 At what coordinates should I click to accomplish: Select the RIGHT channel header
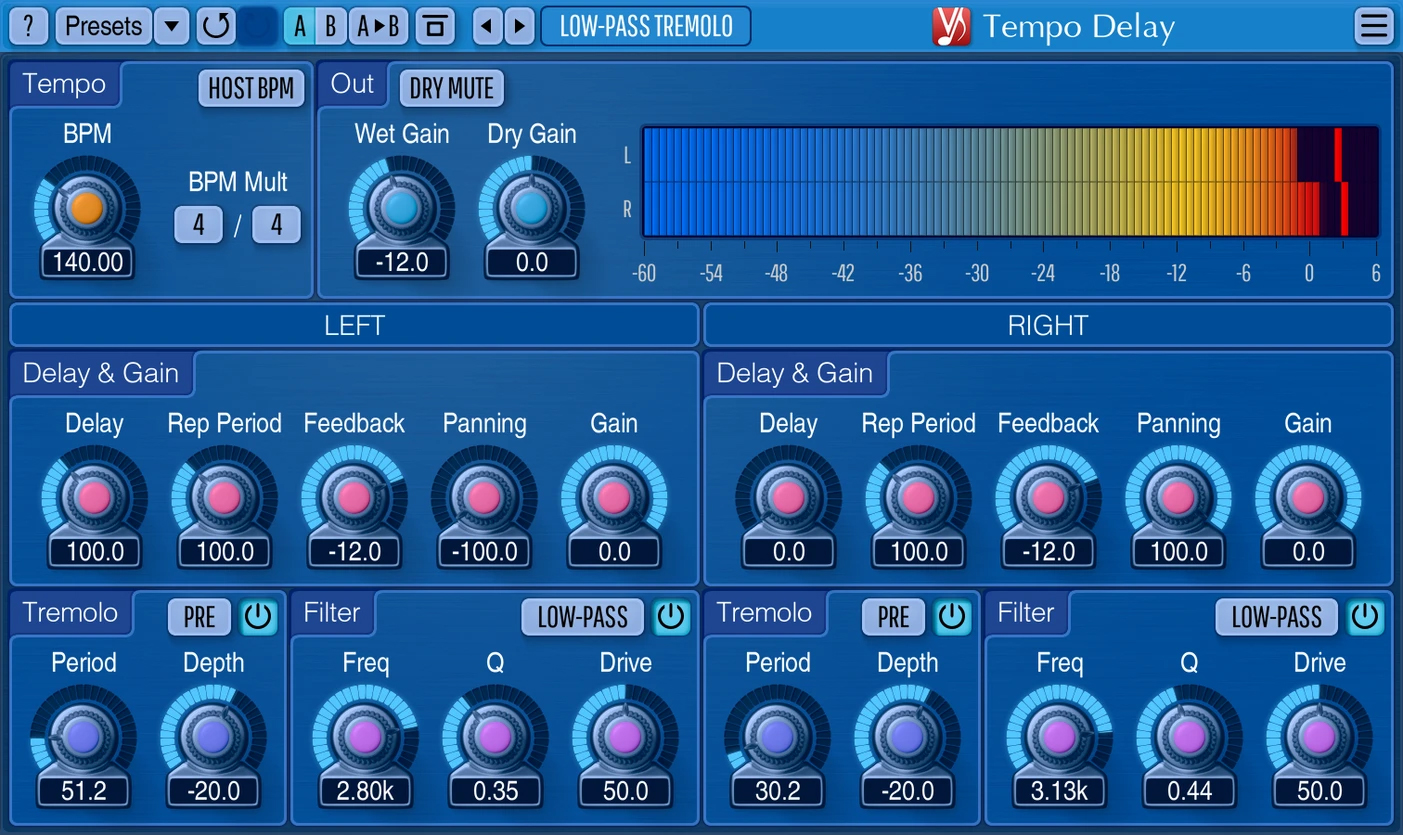click(1048, 326)
